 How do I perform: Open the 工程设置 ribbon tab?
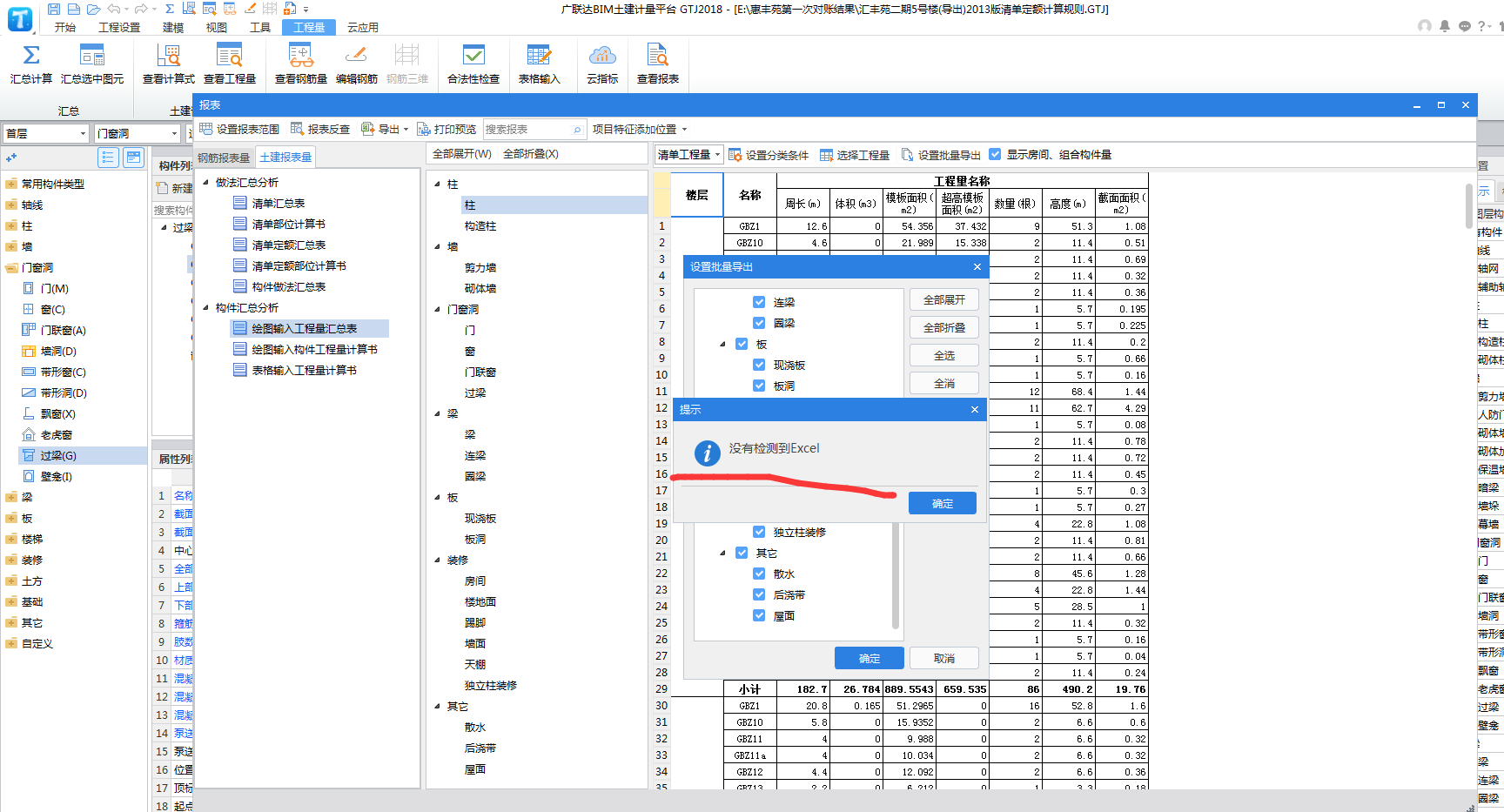coord(119,27)
